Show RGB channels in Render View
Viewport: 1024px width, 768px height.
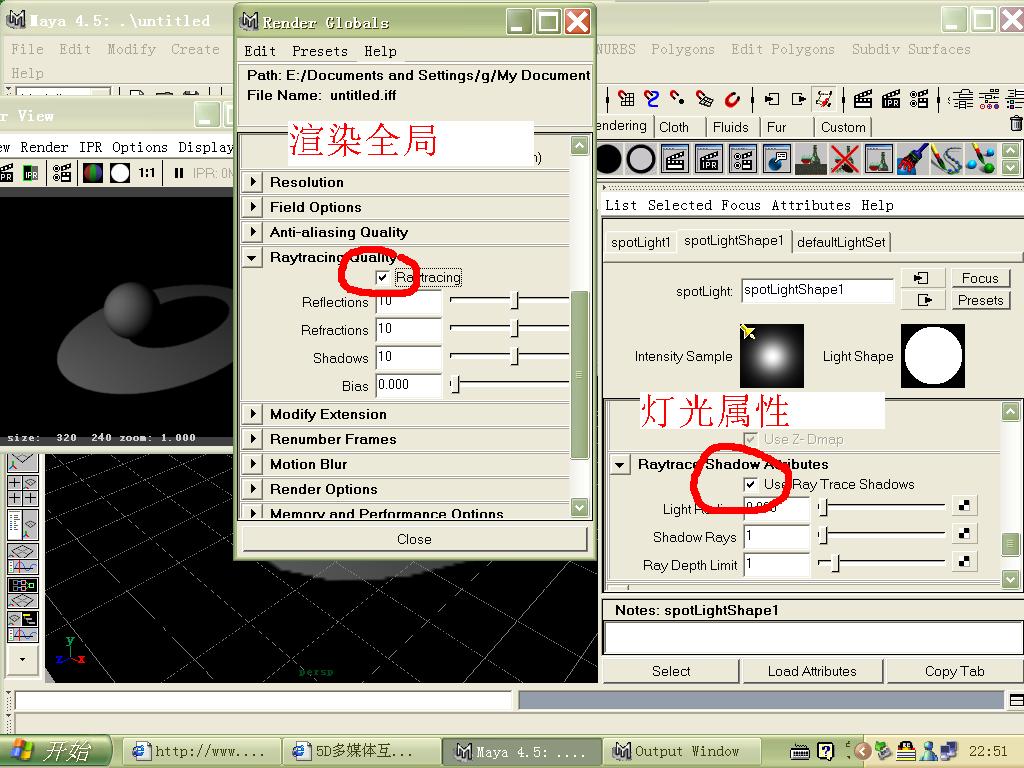pyautogui.click(x=93, y=173)
